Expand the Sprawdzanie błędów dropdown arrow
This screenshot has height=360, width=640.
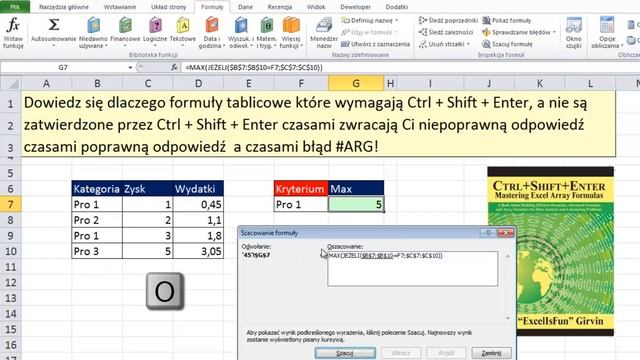click(x=554, y=32)
